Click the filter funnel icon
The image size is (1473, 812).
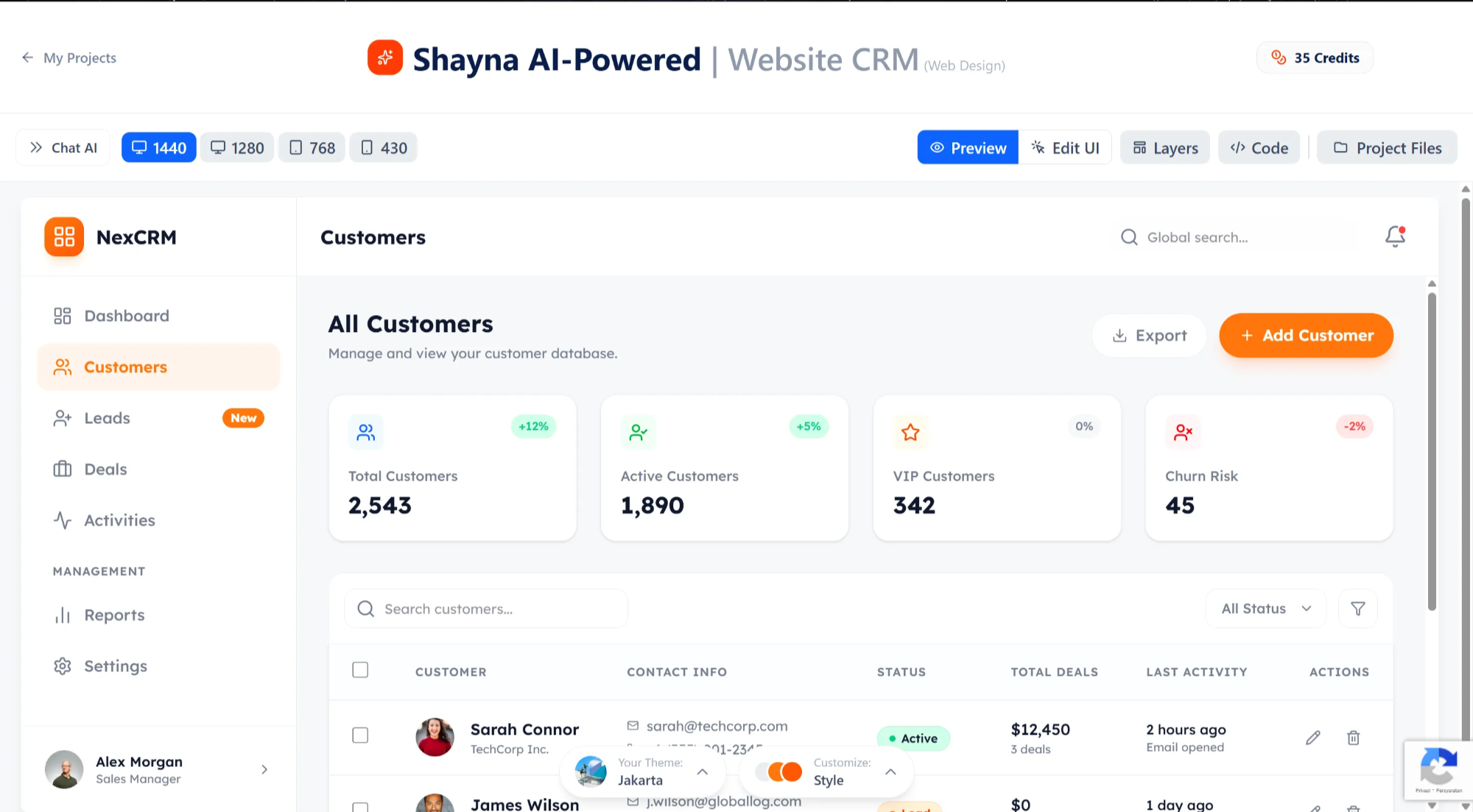pos(1357,609)
